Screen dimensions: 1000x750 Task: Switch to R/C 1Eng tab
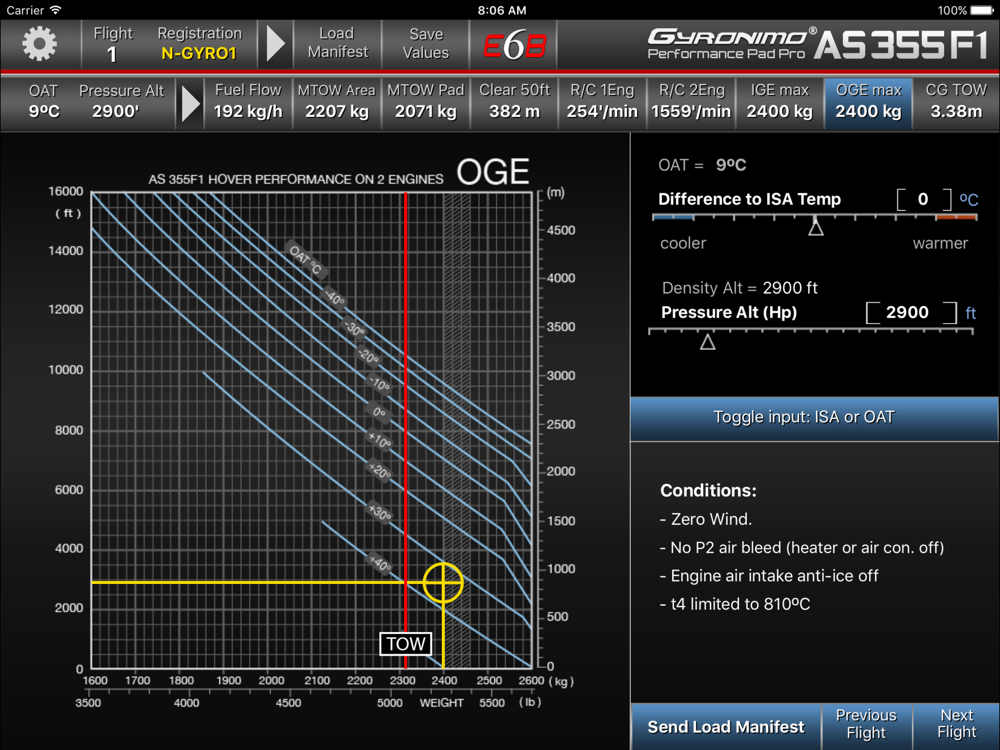602,101
